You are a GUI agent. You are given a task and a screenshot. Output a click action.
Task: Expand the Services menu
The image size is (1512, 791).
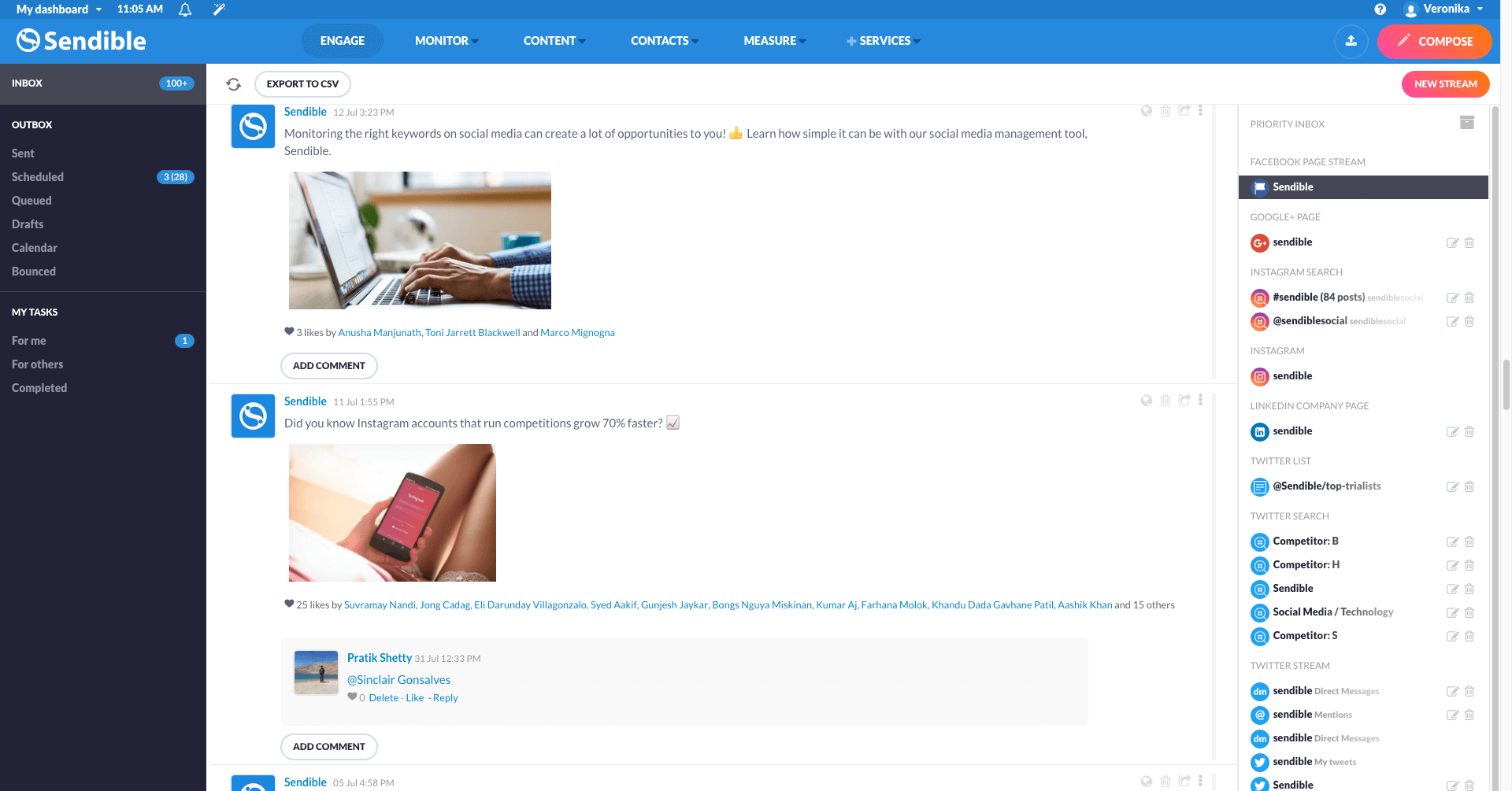[x=884, y=41]
